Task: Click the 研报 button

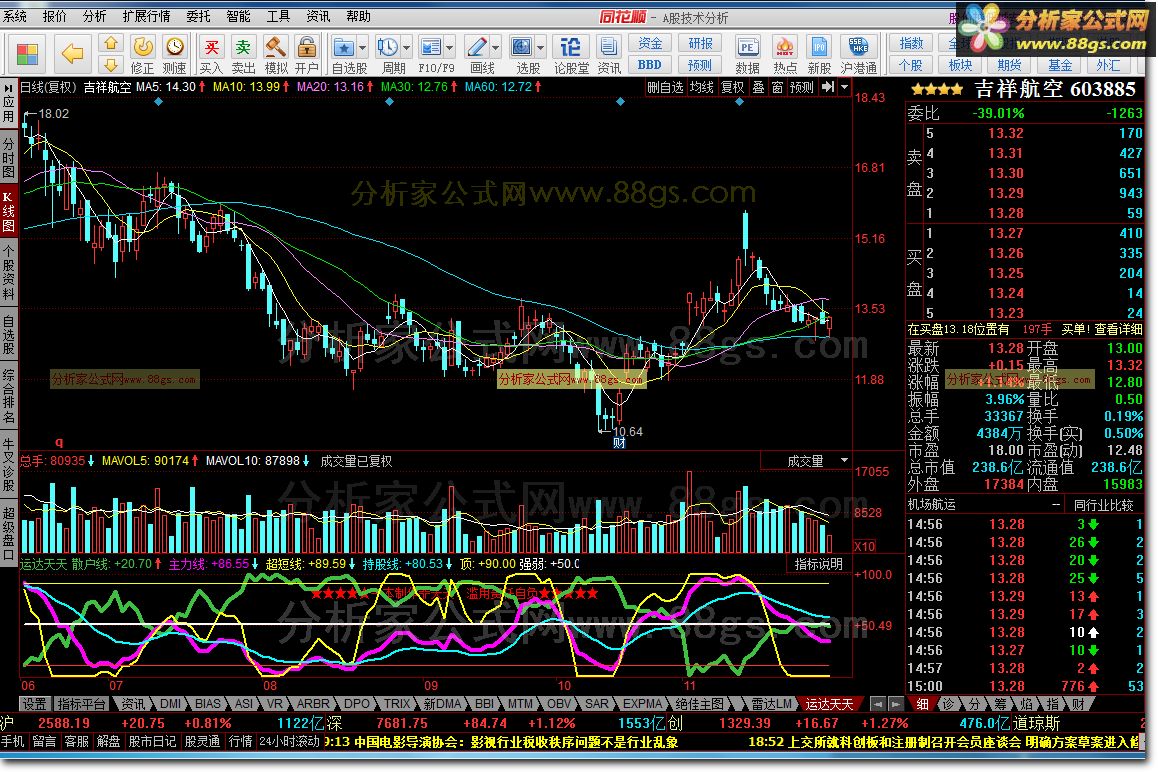Action: pos(700,44)
